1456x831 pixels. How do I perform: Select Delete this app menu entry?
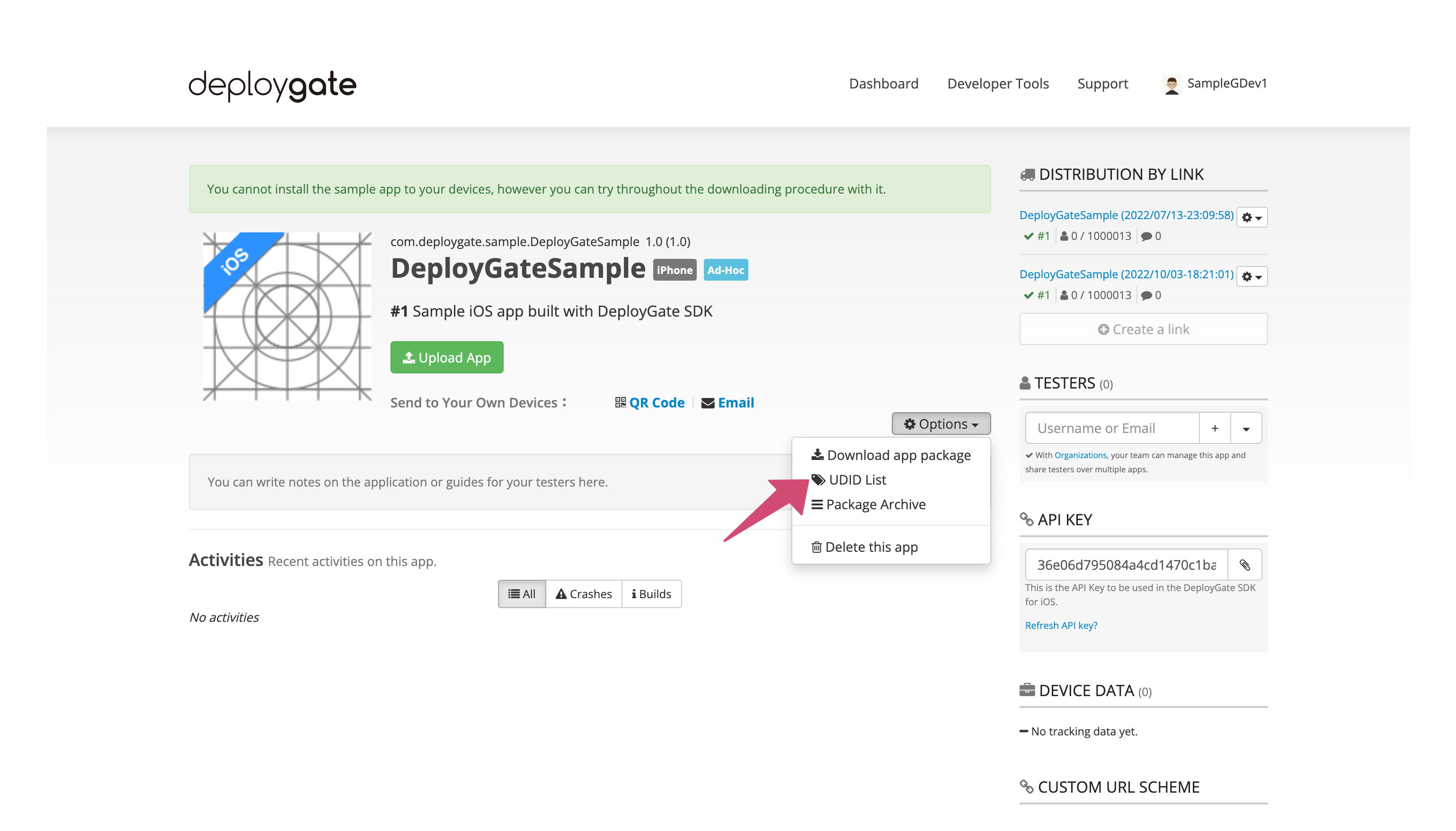[864, 547]
